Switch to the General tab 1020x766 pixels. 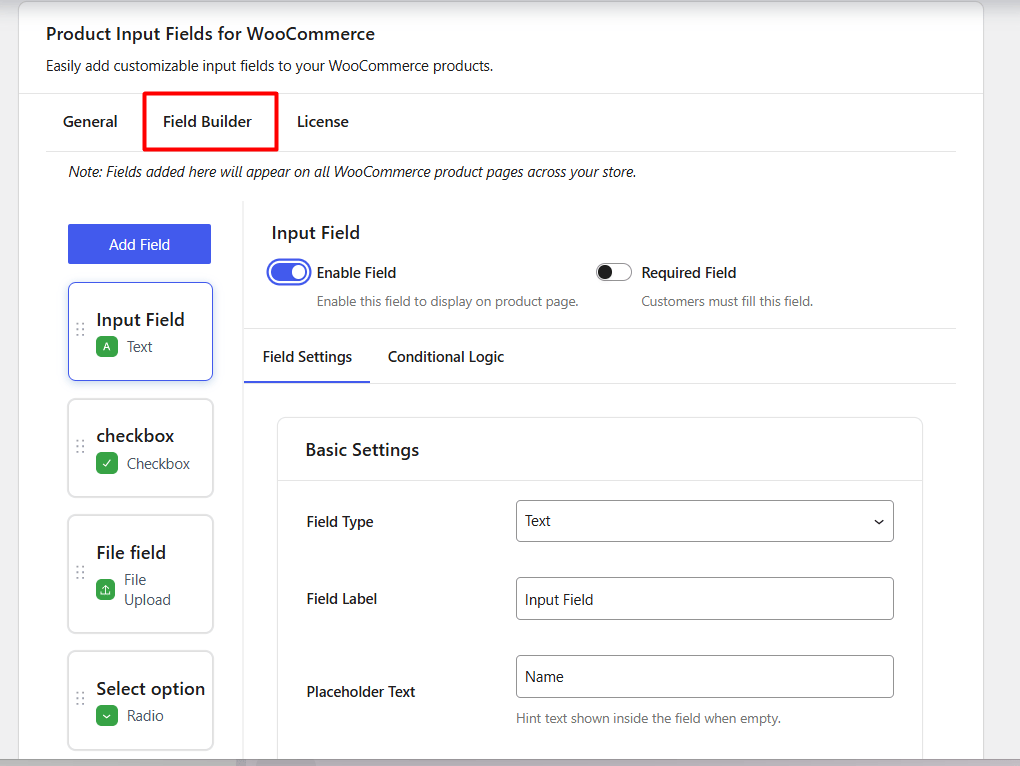(90, 122)
